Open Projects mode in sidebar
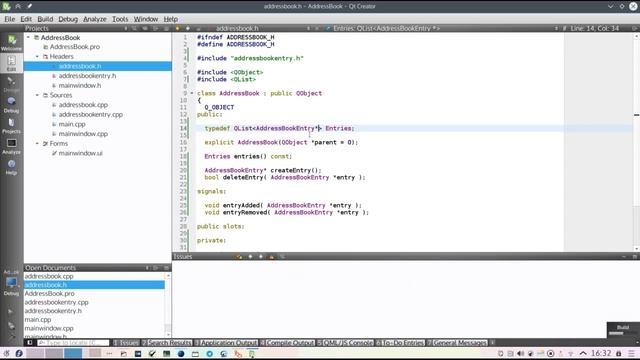This screenshot has width=640, height=360. [x=11, y=125]
